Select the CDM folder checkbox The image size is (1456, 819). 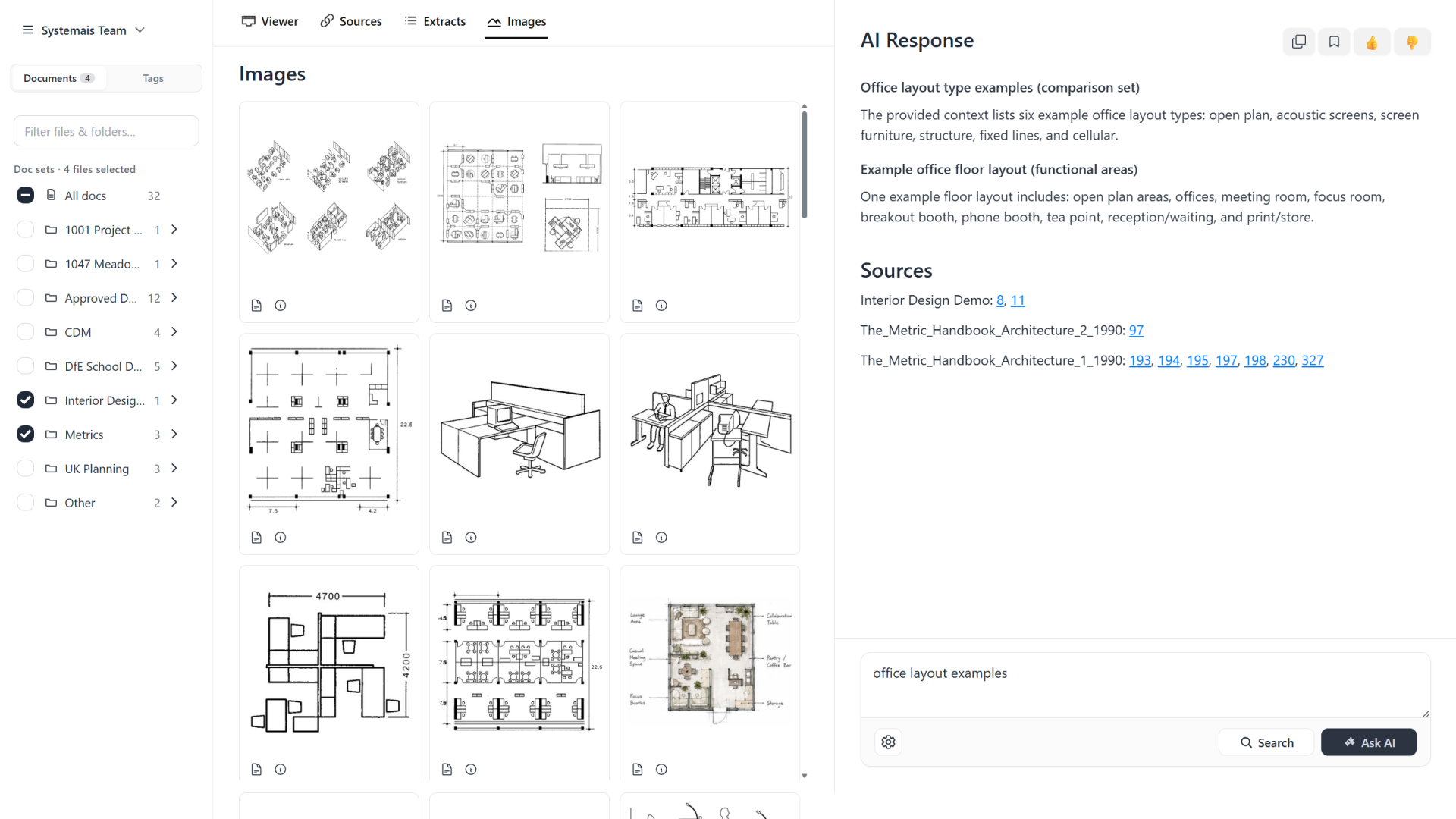(x=25, y=332)
